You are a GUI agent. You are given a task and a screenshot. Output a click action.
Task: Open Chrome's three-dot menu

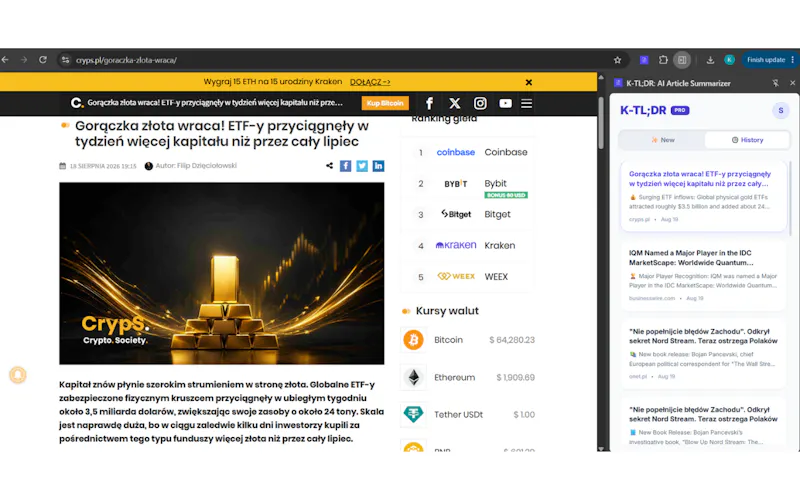[792, 60]
